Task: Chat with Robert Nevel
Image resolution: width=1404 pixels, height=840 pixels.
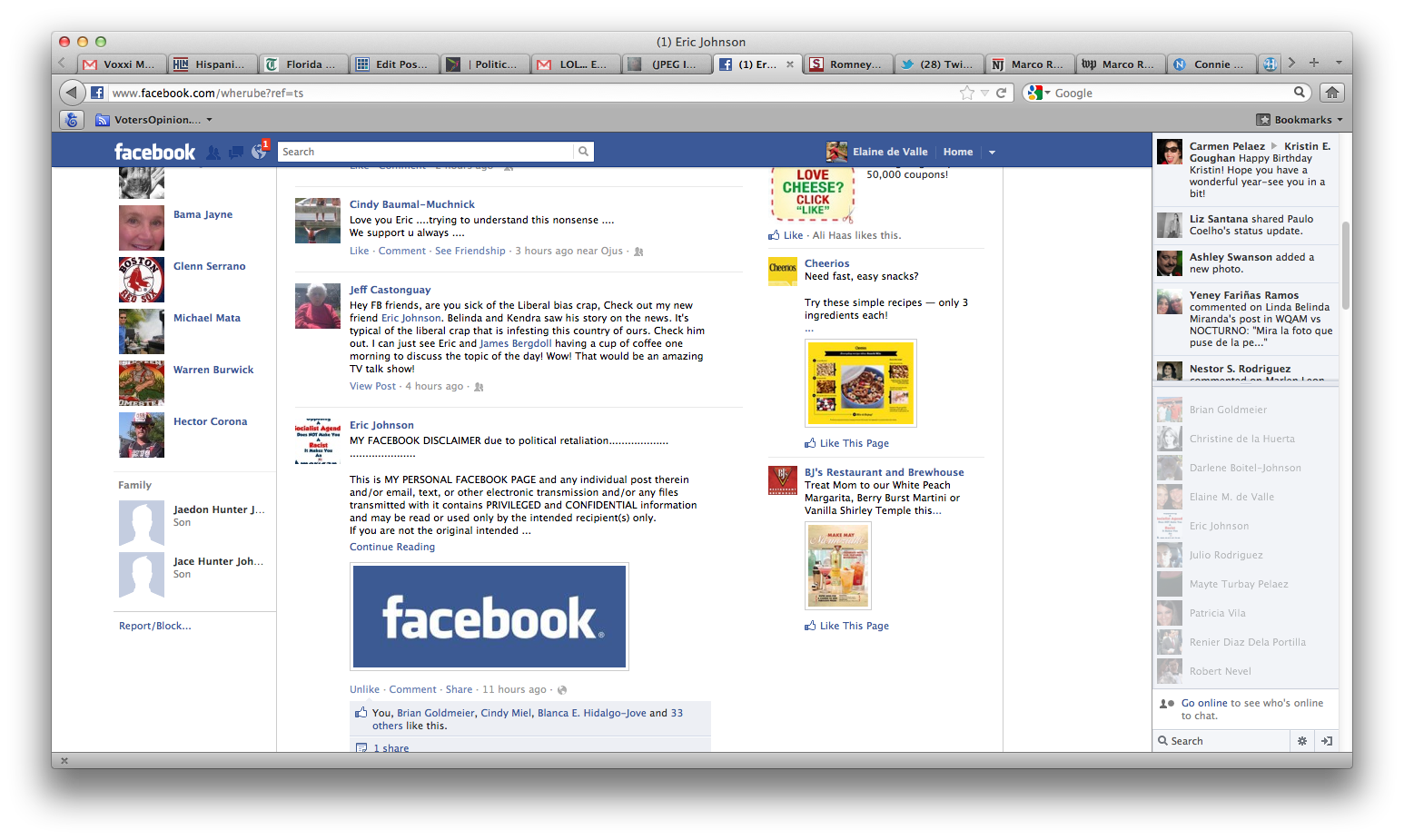Action: (x=1247, y=671)
